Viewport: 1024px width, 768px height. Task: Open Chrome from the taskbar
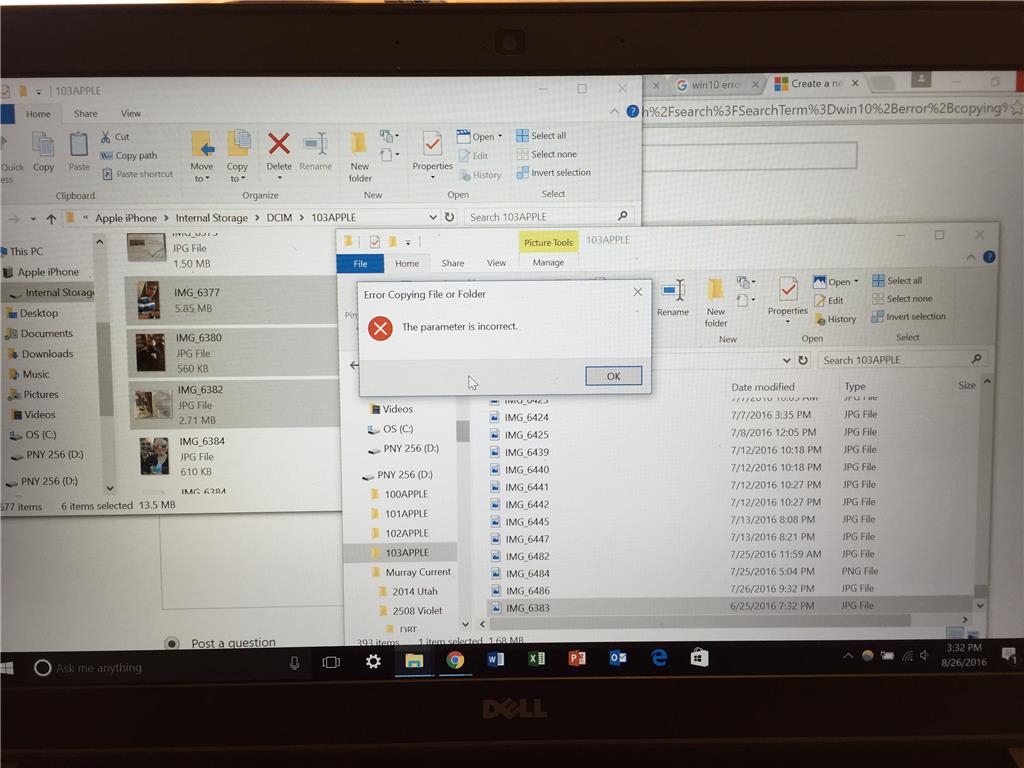coord(455,660)
